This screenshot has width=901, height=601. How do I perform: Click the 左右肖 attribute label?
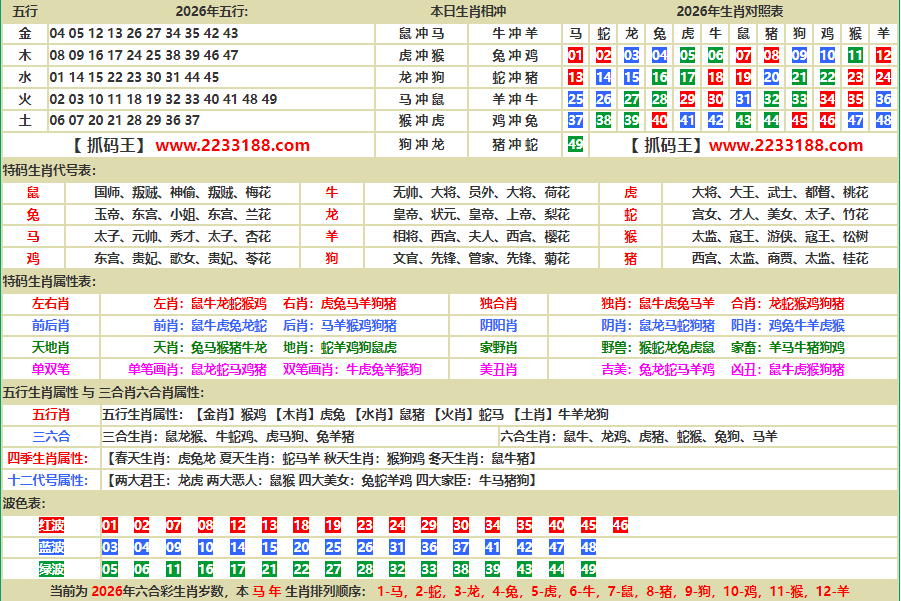click(x=50, y=303)
